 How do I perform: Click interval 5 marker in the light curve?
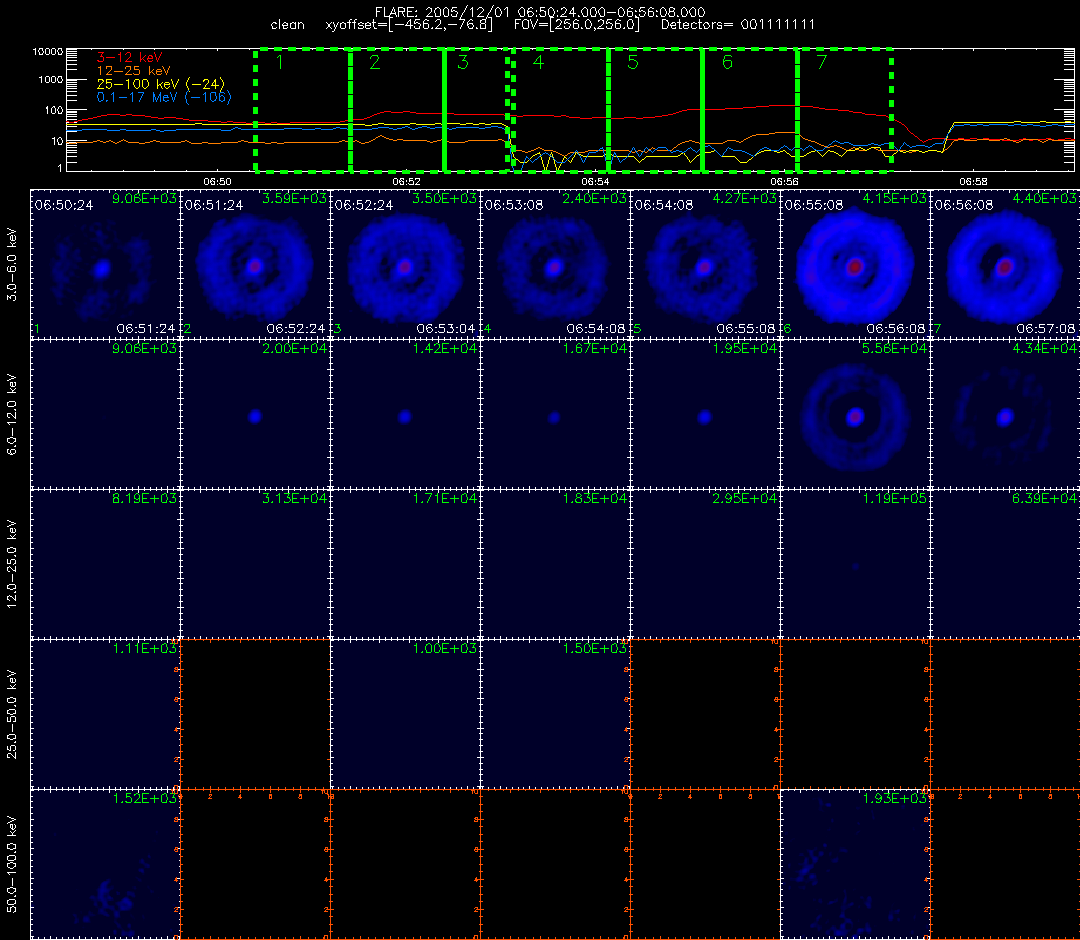633,63
